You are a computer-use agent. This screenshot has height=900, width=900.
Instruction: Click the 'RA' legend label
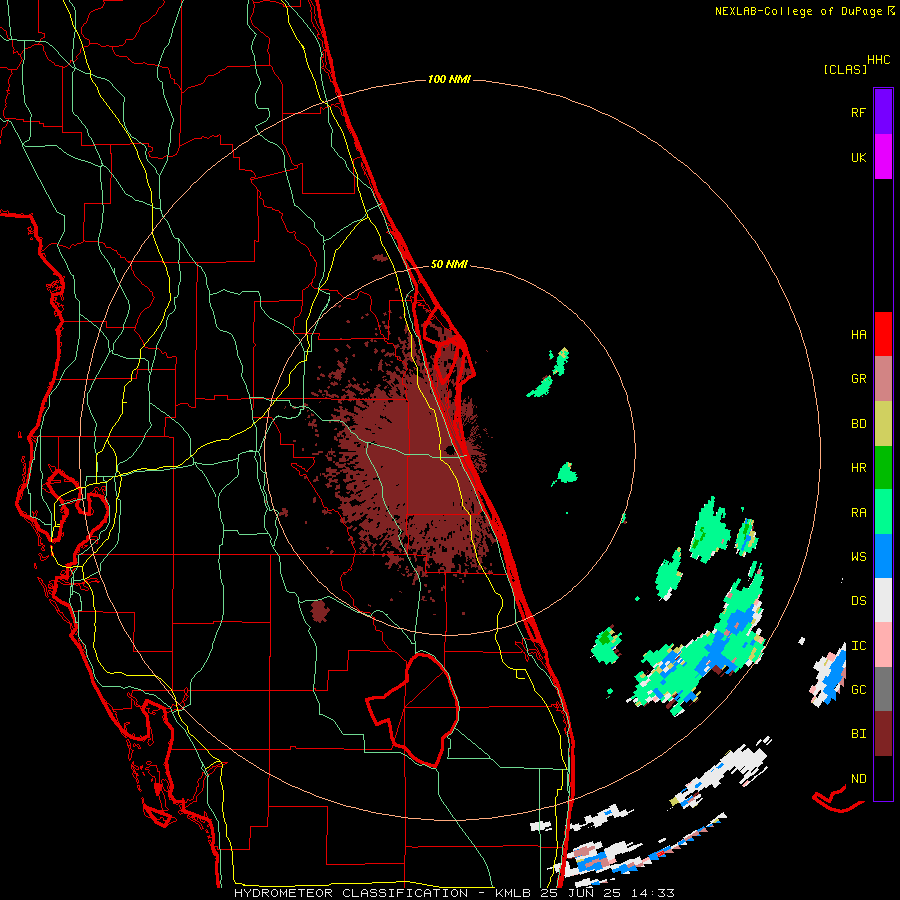(x=859, y=512)
